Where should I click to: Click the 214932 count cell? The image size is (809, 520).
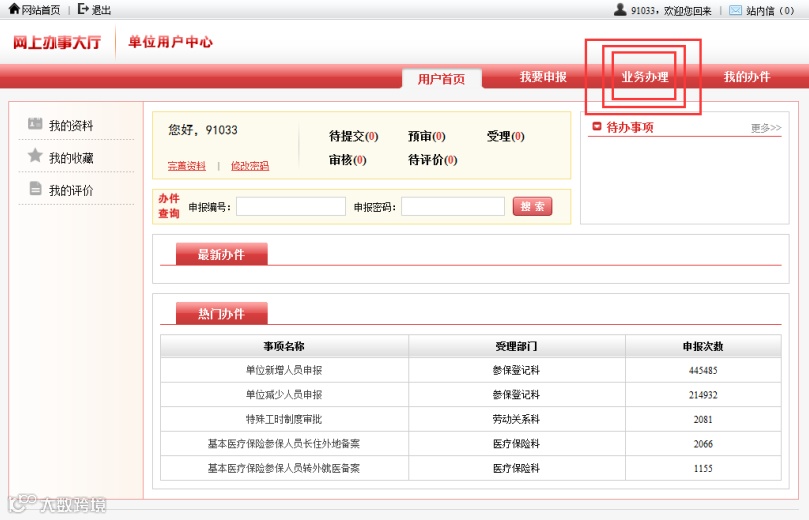(x=703, y=395)
